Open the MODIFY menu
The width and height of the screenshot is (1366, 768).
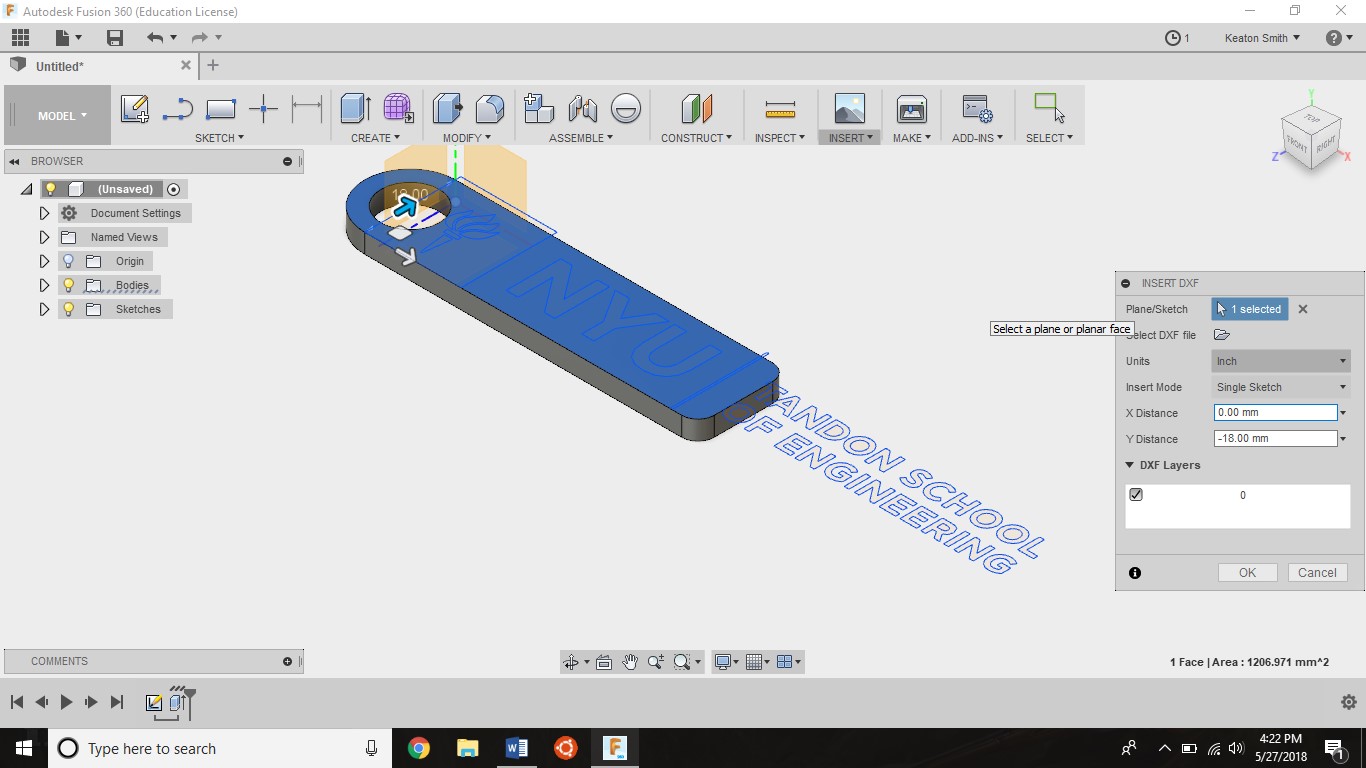point(467,138)
